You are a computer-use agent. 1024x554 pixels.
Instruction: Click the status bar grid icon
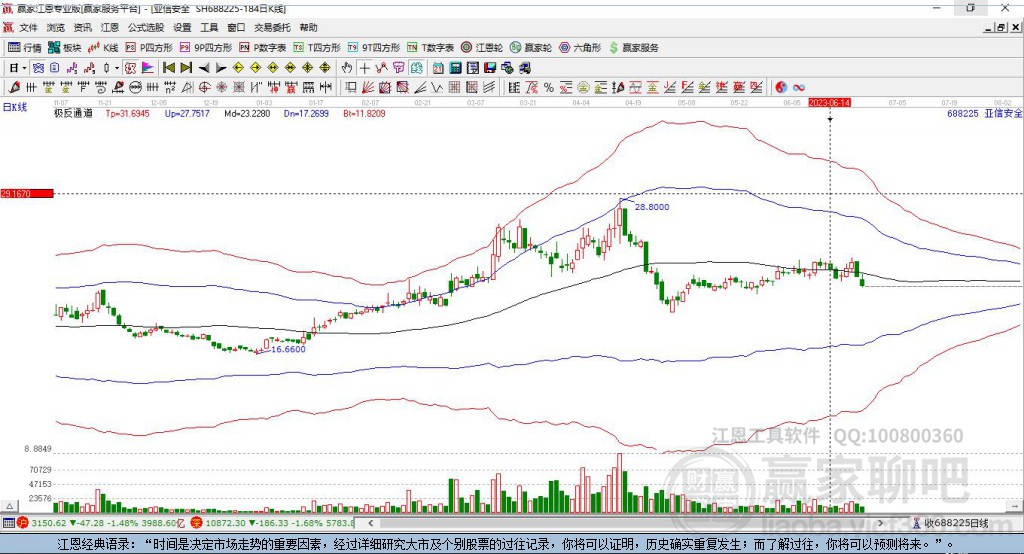coord(8,523)
